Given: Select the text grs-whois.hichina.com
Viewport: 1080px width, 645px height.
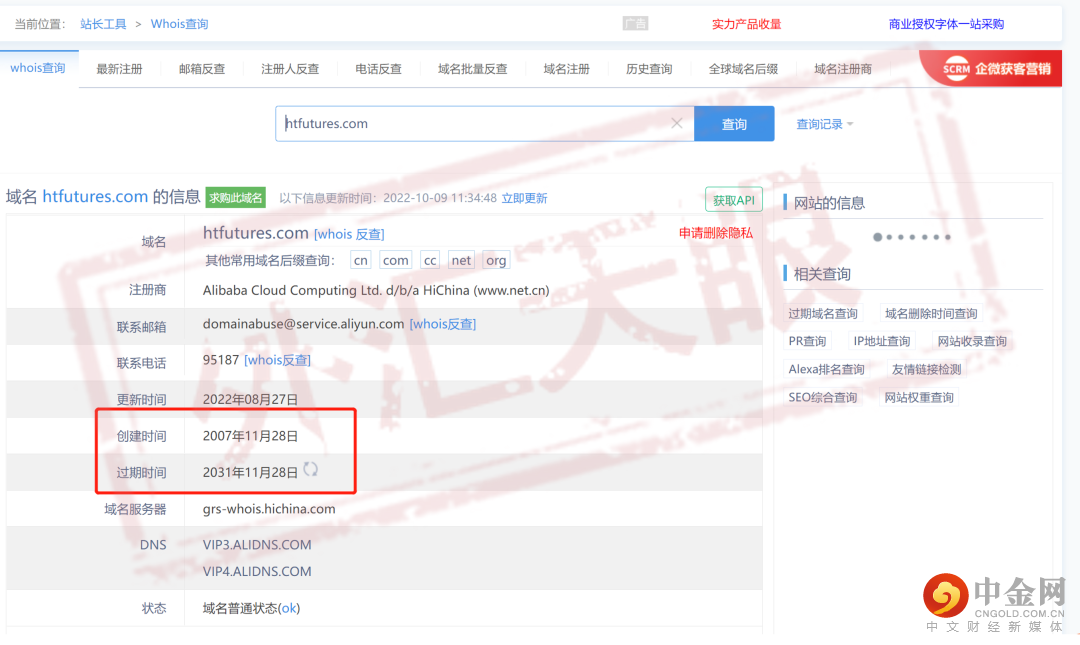Looking at the screenshot, I should [269, 509].
